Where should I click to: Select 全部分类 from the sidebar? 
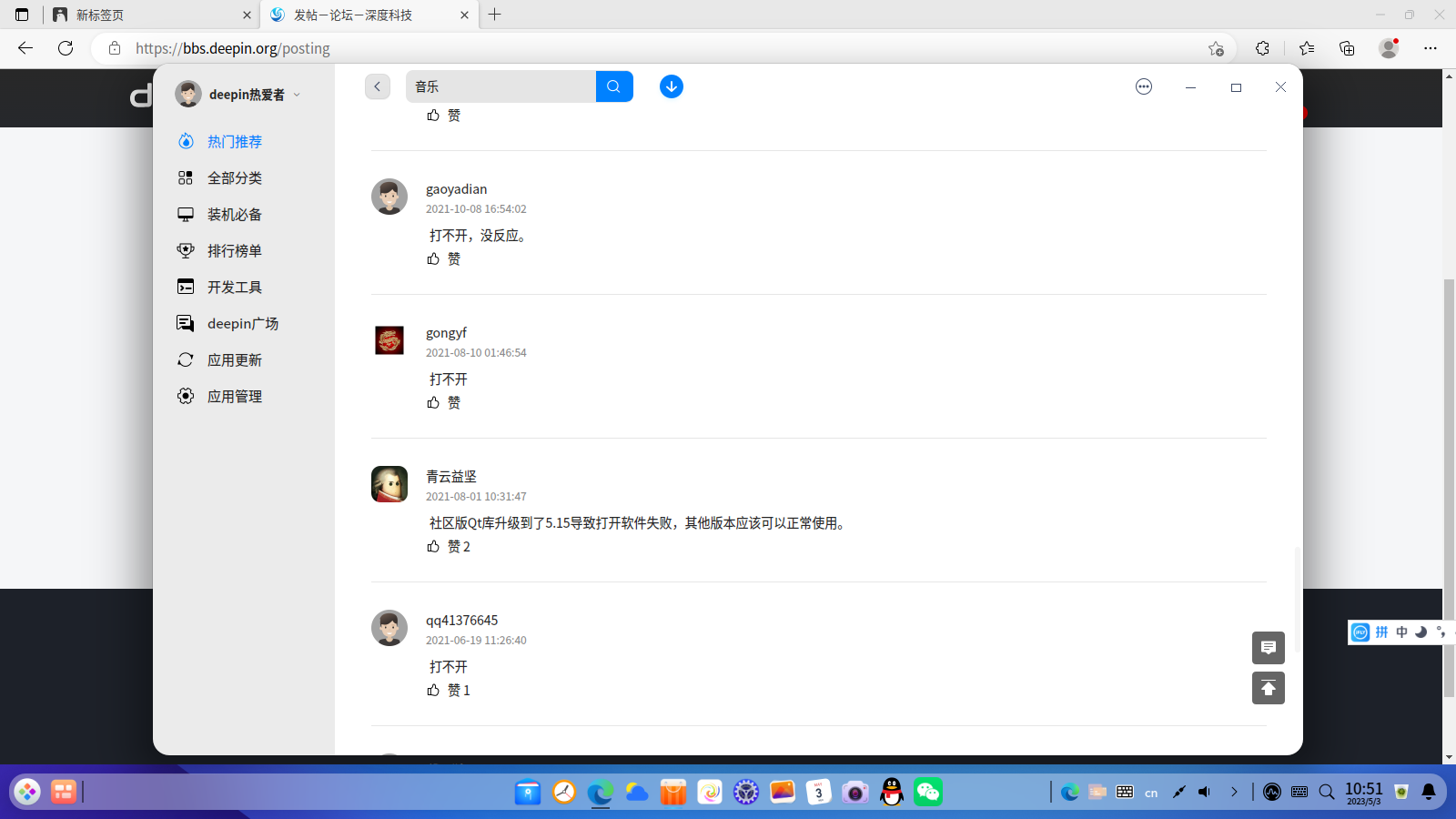point(235,177)
